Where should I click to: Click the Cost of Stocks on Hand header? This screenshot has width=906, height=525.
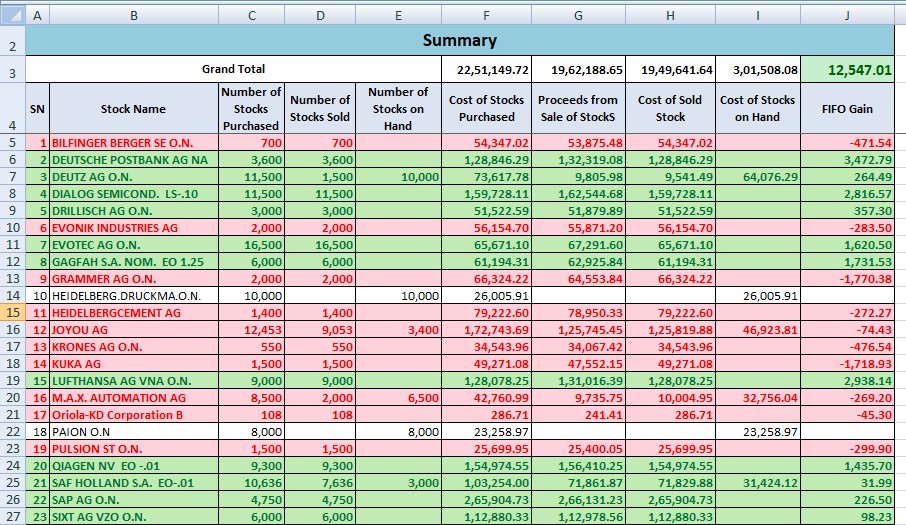[758, 109]
